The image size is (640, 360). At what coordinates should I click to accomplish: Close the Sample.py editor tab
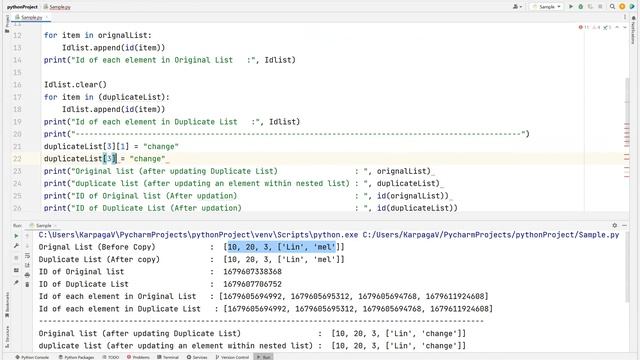47,18
